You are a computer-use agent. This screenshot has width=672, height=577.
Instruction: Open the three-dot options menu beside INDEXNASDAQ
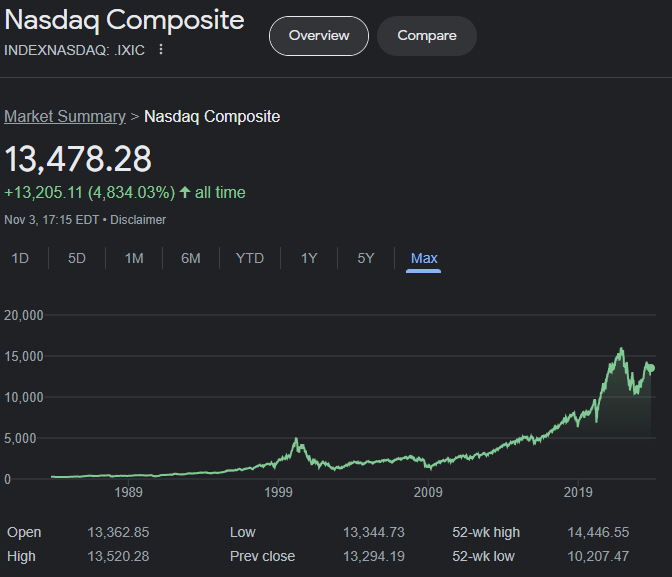pyautogui.click(x=161, y=49)
